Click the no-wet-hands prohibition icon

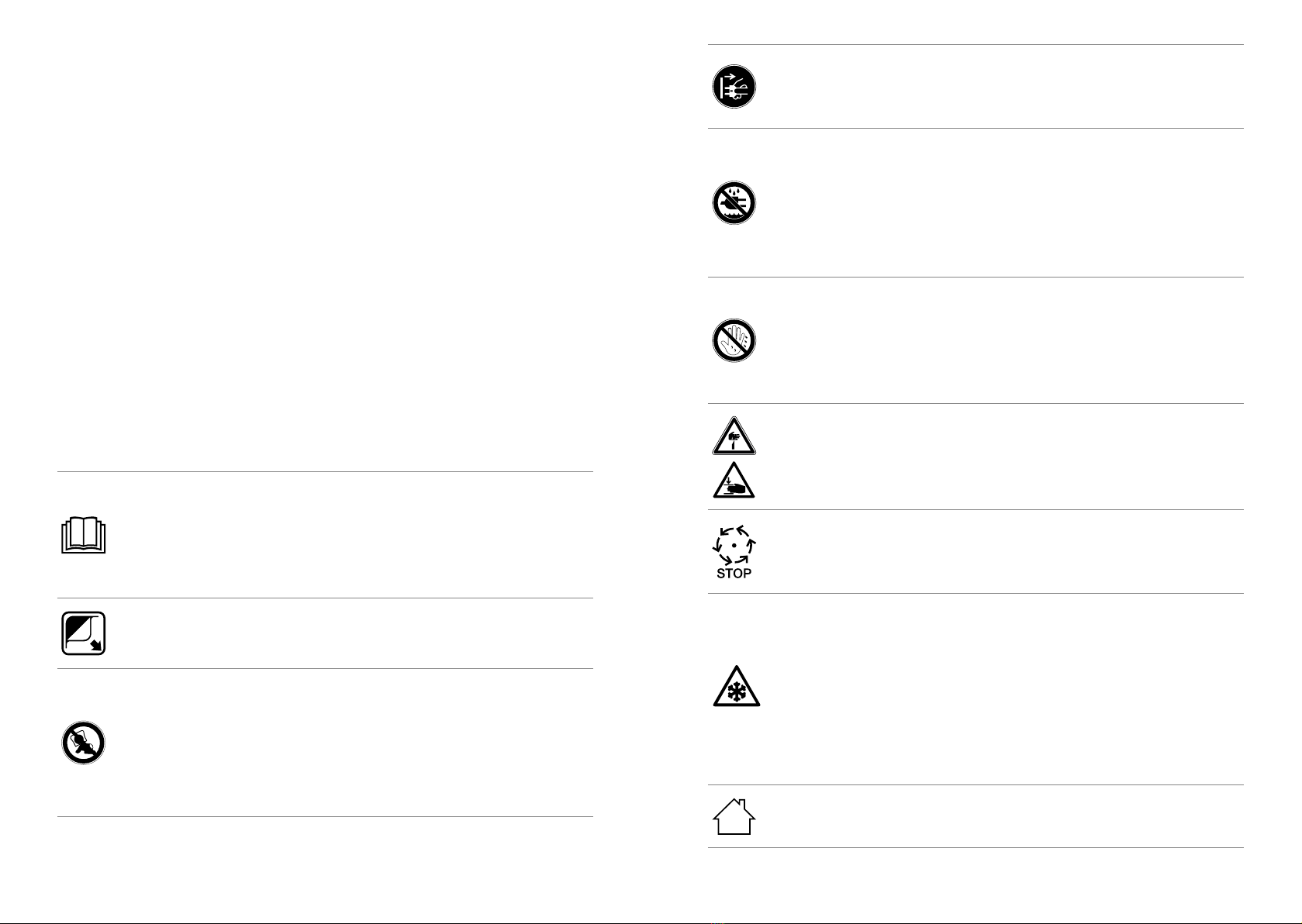pos(734,340)
